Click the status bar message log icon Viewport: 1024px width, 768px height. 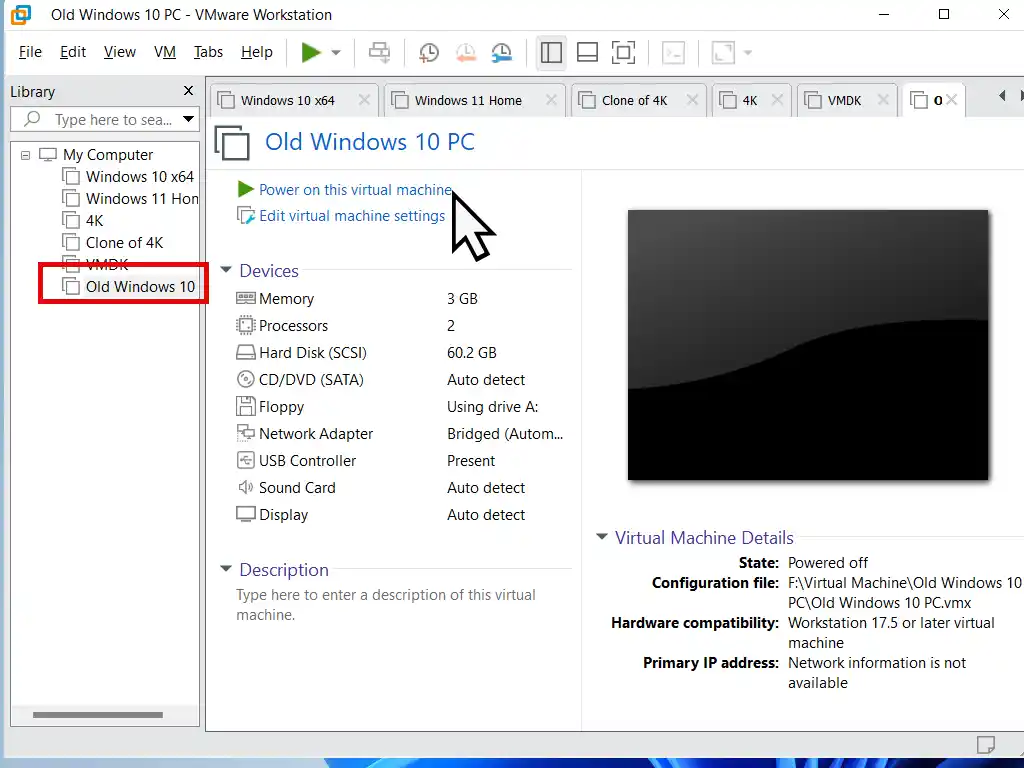click(985, 744)
